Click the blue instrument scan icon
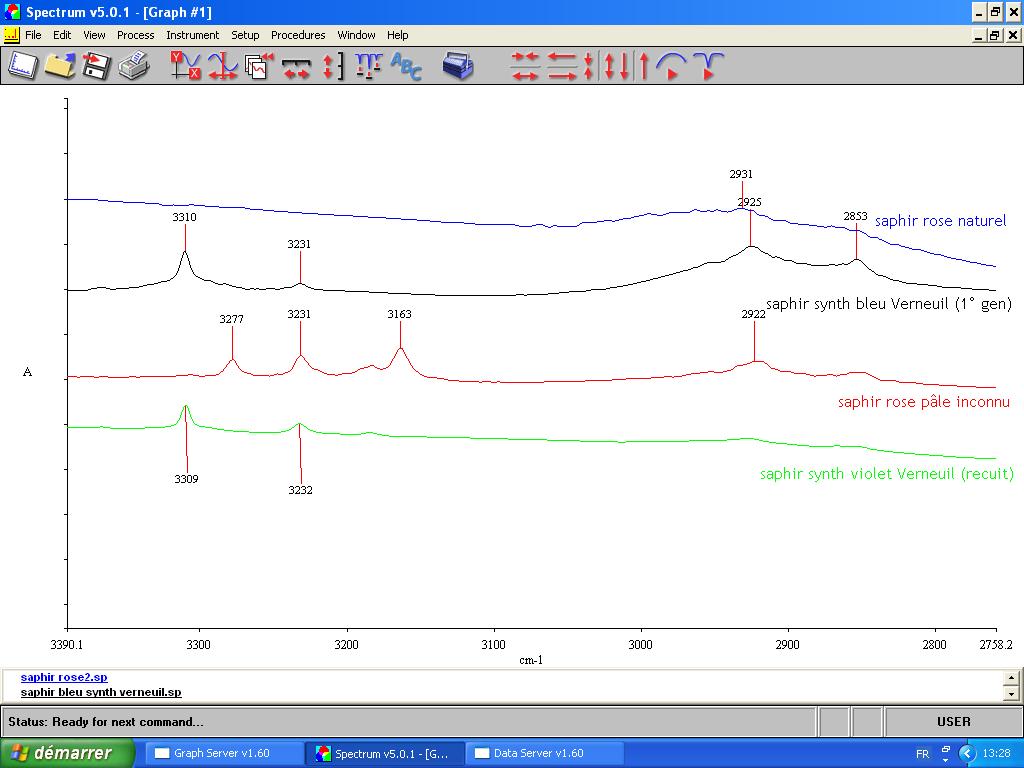This screenshot has width=1024, height=768. [x=458, y=66]
